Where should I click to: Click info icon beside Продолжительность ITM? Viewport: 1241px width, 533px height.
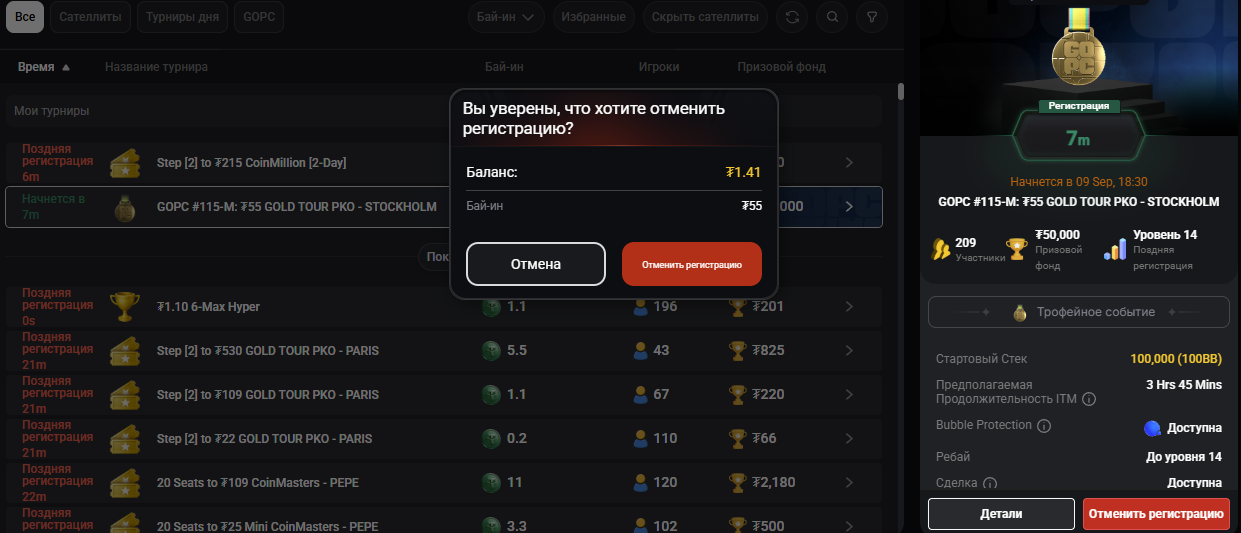pos(1089,399)
